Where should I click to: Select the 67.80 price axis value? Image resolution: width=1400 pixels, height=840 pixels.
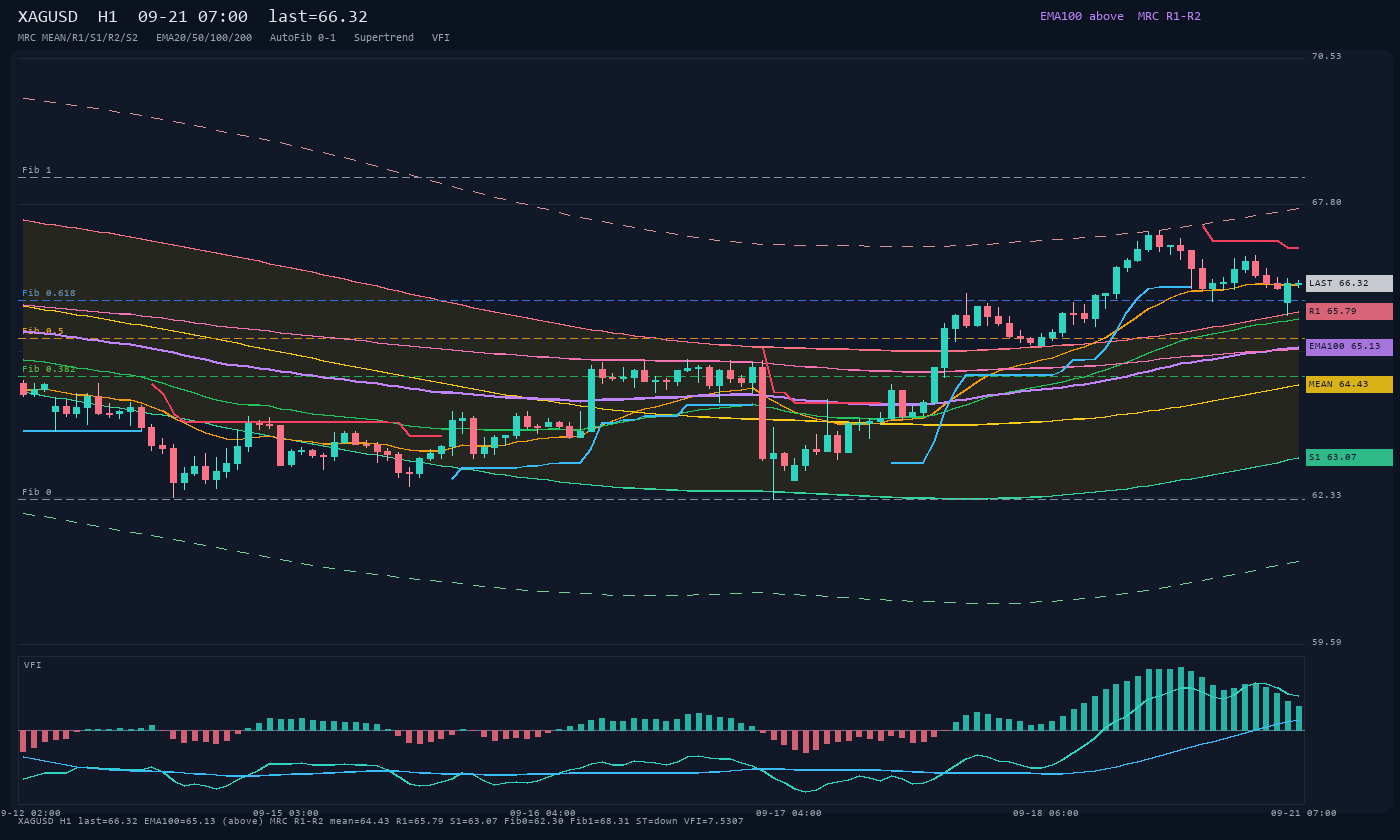click(1327, 202)
